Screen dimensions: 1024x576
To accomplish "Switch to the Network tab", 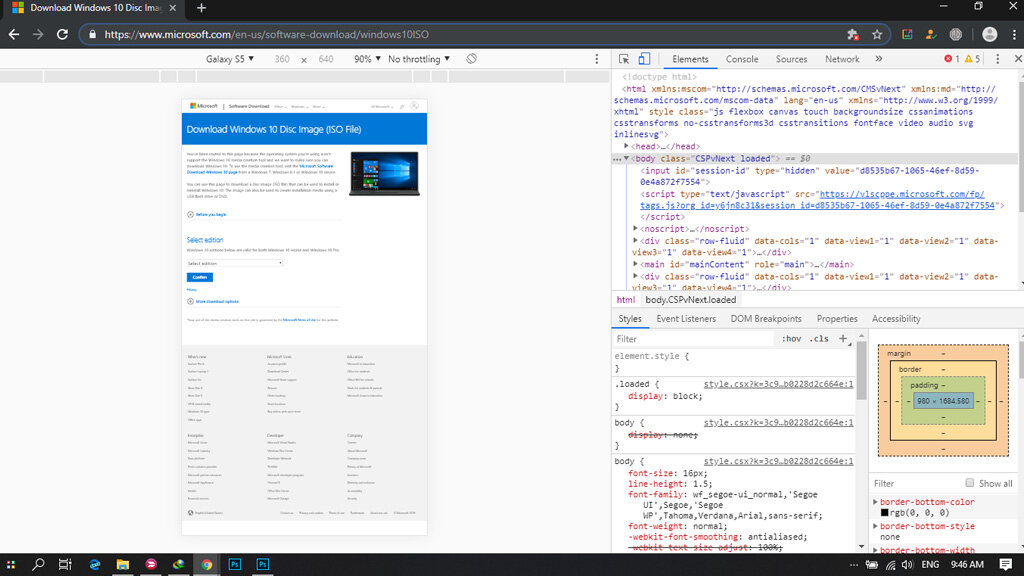I will (842, 59).
